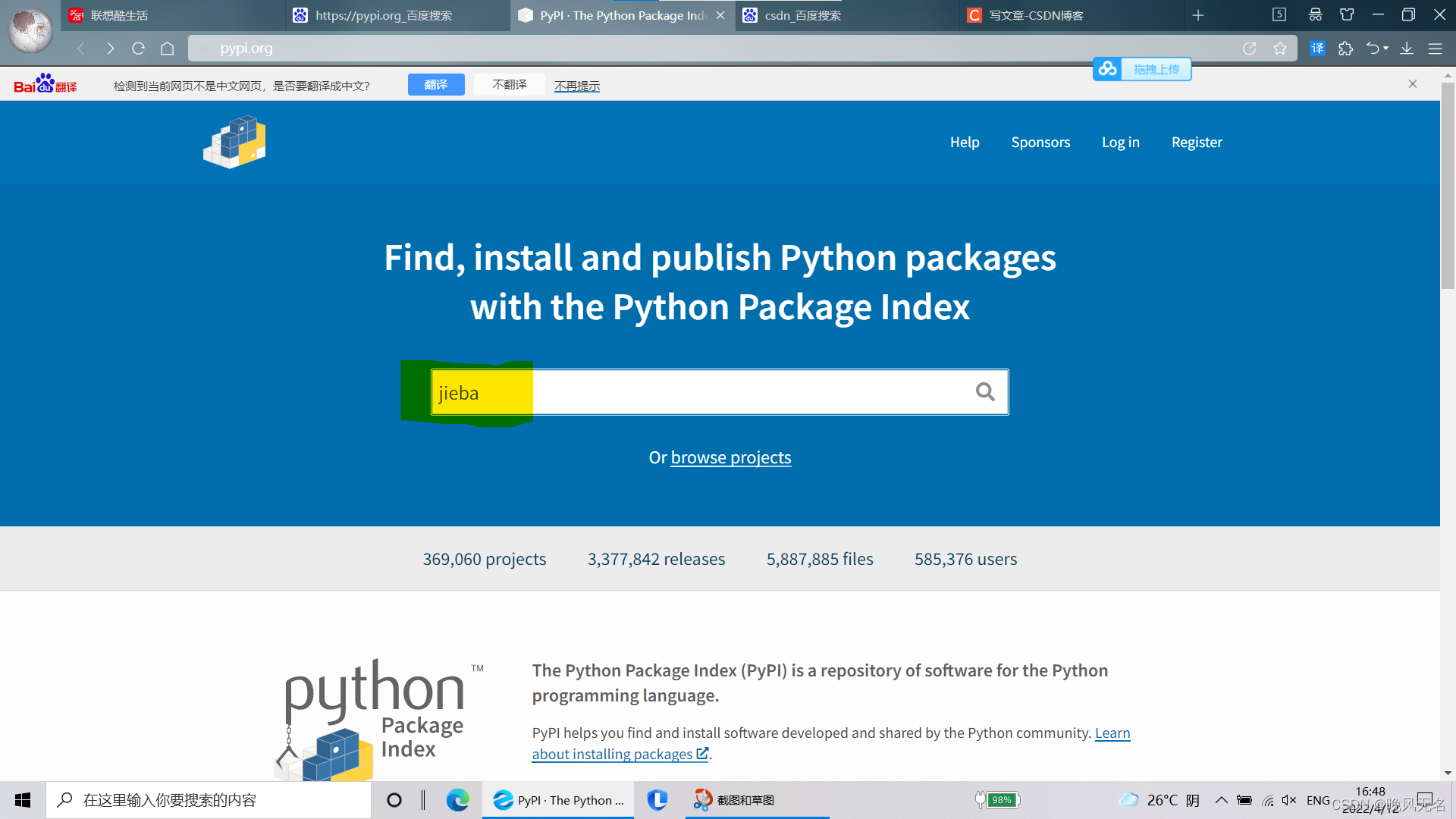Click the blue 翻译 button
The image size is (1456, 819).
(x=436, y=85)
